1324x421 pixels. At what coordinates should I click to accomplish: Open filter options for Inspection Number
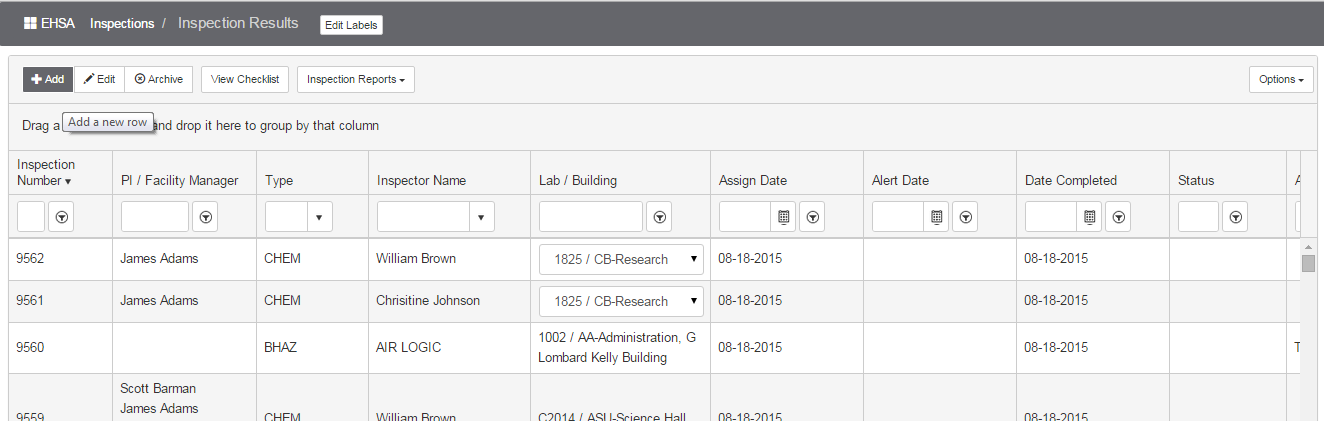point(61,216)
